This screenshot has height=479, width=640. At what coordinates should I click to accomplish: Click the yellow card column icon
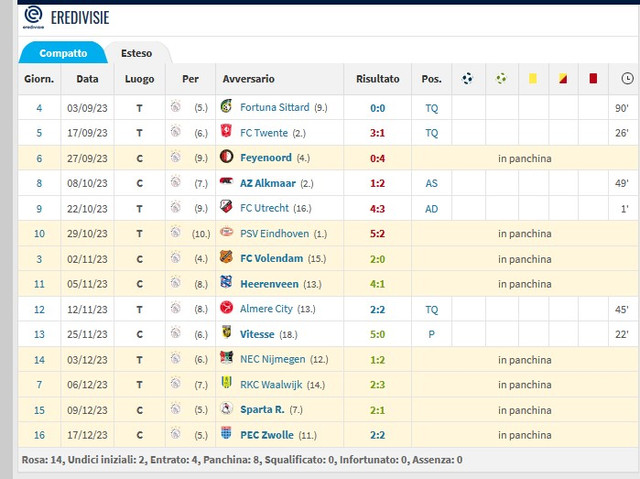533,78
